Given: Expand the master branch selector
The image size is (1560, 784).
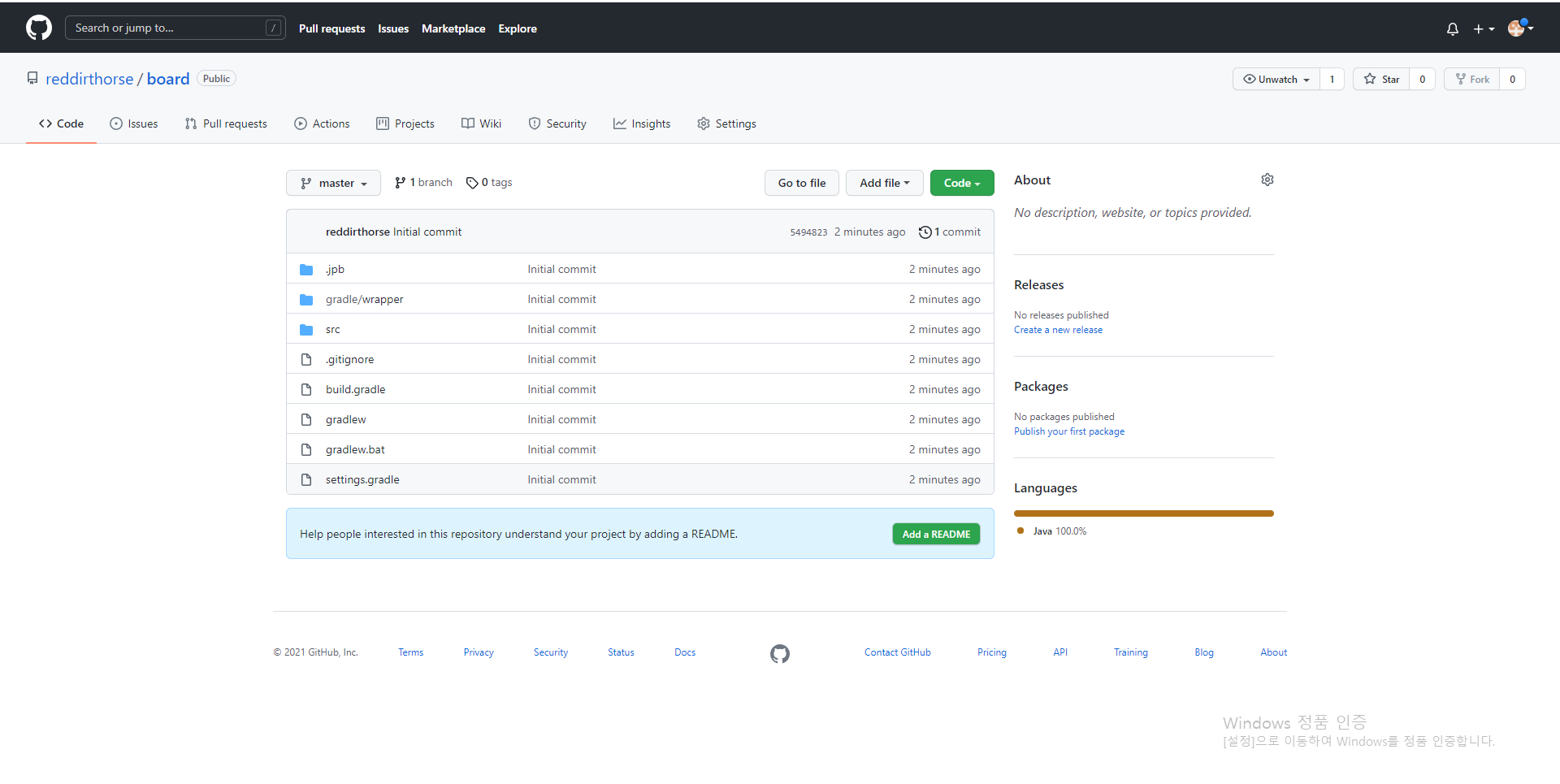Looking at the screenshot, I should pyautogui.click(x=333, y=183).
